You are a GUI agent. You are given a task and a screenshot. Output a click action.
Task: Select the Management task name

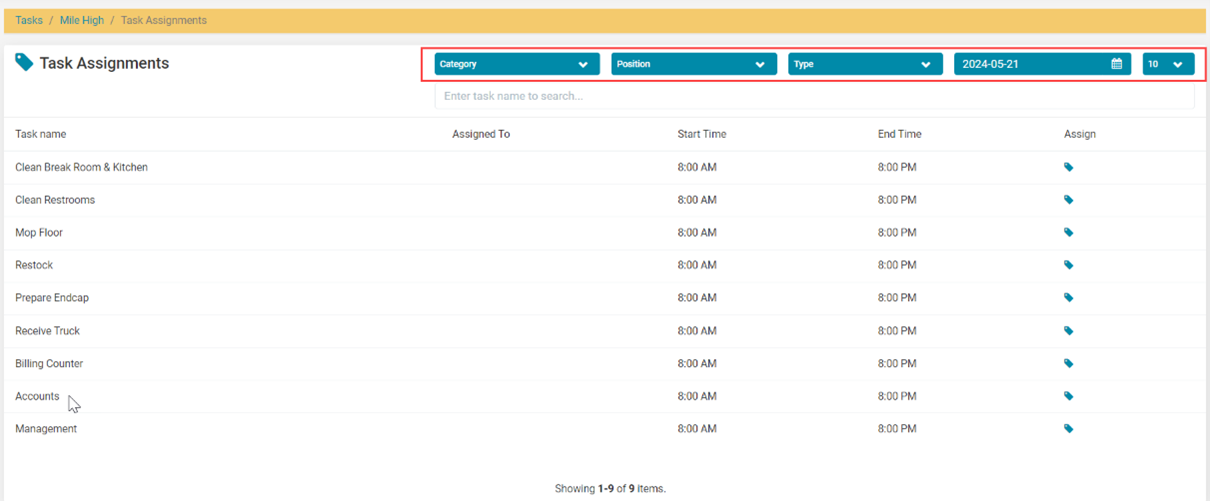coord(46,429)
